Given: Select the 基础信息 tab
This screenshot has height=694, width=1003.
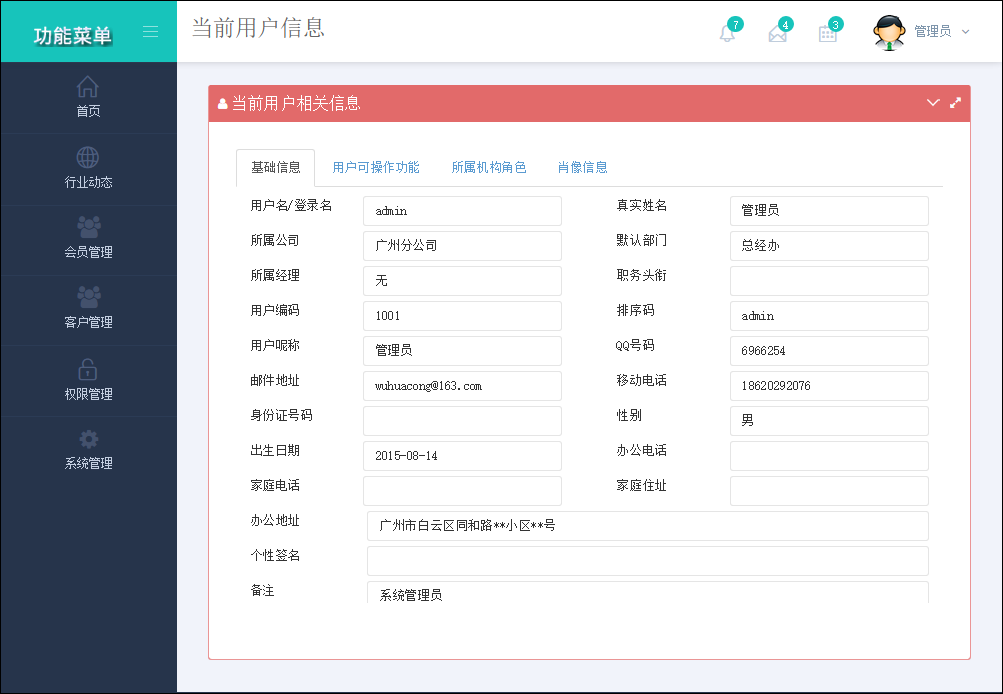Looking at the screenshot, I should 275,168.
